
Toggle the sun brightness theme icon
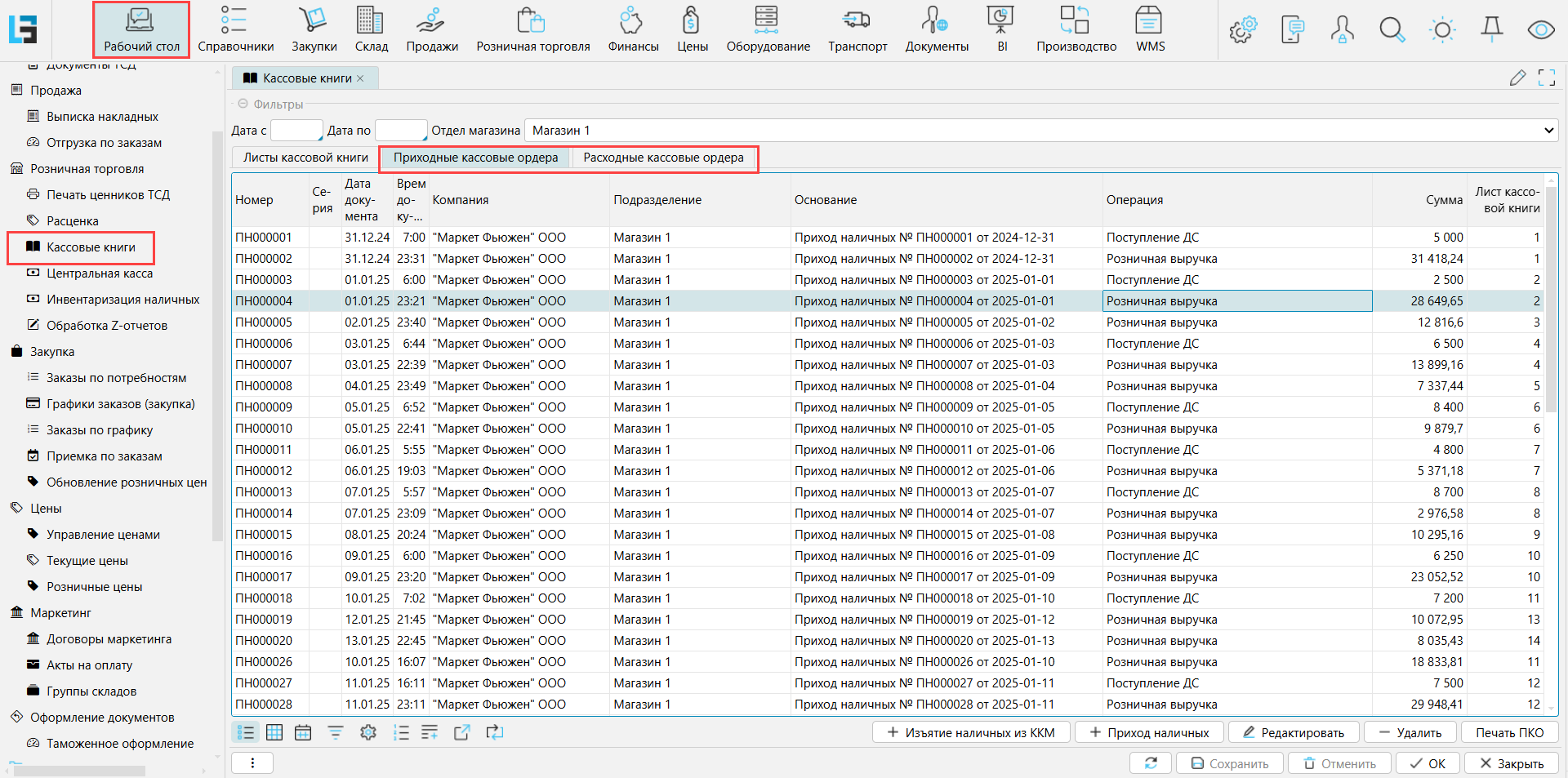coord(1442,30)
